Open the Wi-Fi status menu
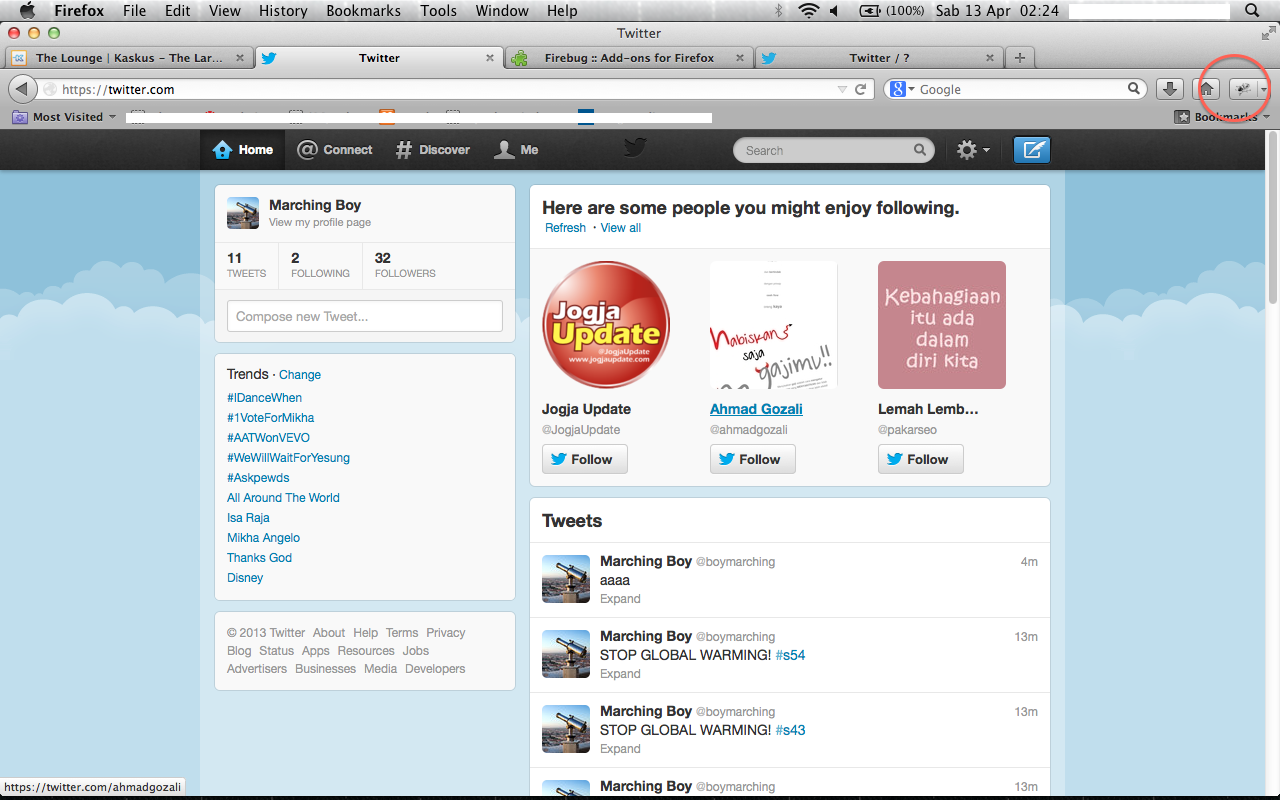Image resolution: width=1280 pixels, height=800 pixels. click(808, 10)
